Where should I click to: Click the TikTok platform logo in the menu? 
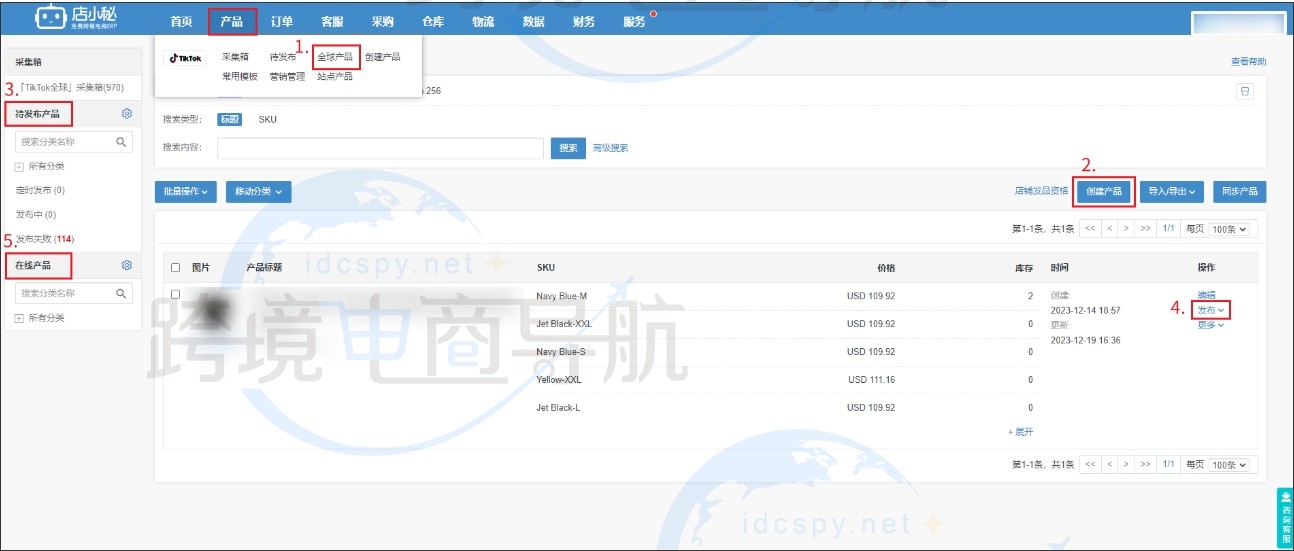[184, 58]
